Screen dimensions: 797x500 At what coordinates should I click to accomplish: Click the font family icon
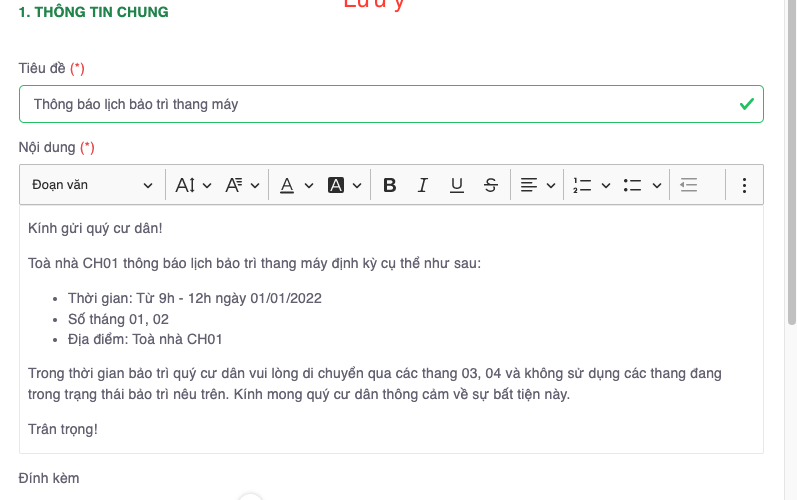(x=234, y=185)
